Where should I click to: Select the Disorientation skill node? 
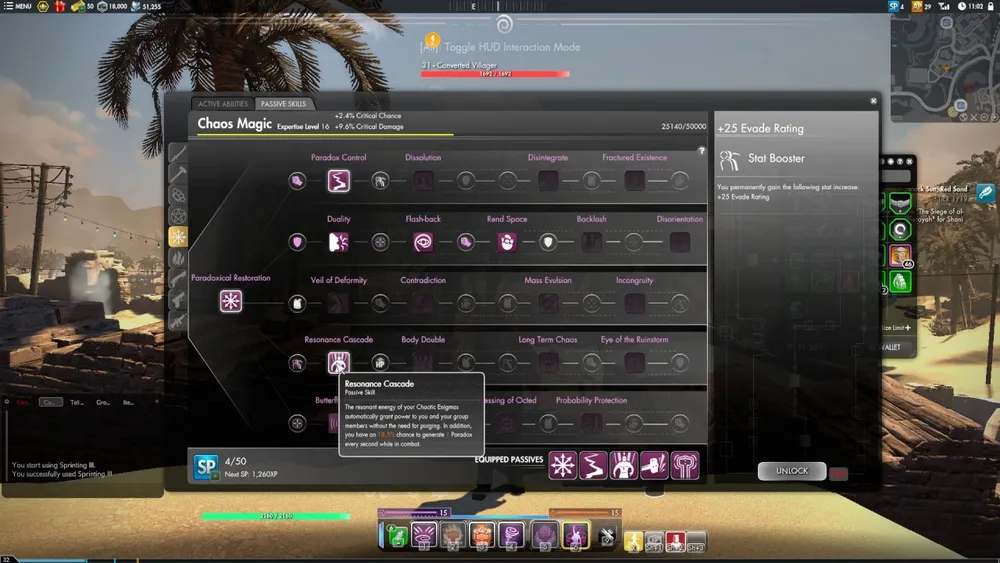[x=680, y=242]
